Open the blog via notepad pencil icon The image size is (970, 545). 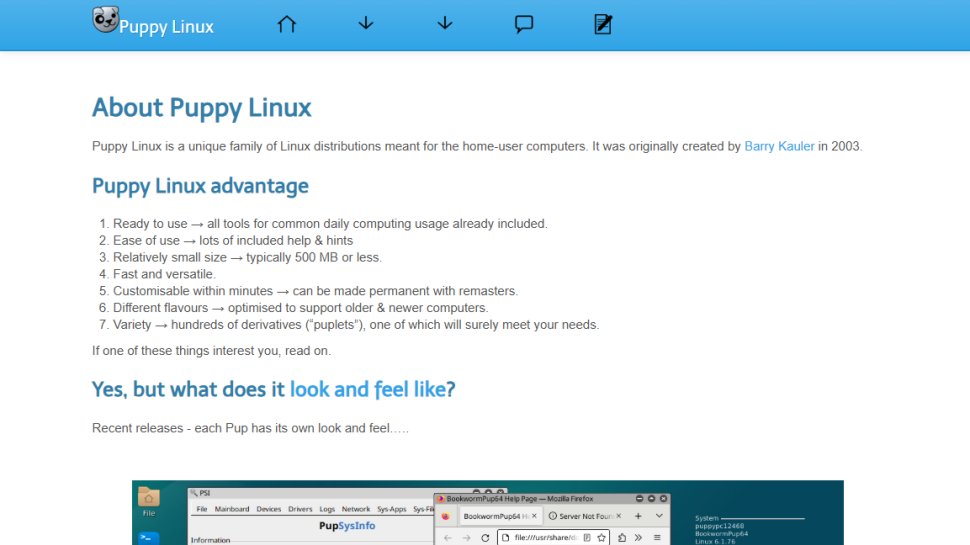(x=603, y=24)
